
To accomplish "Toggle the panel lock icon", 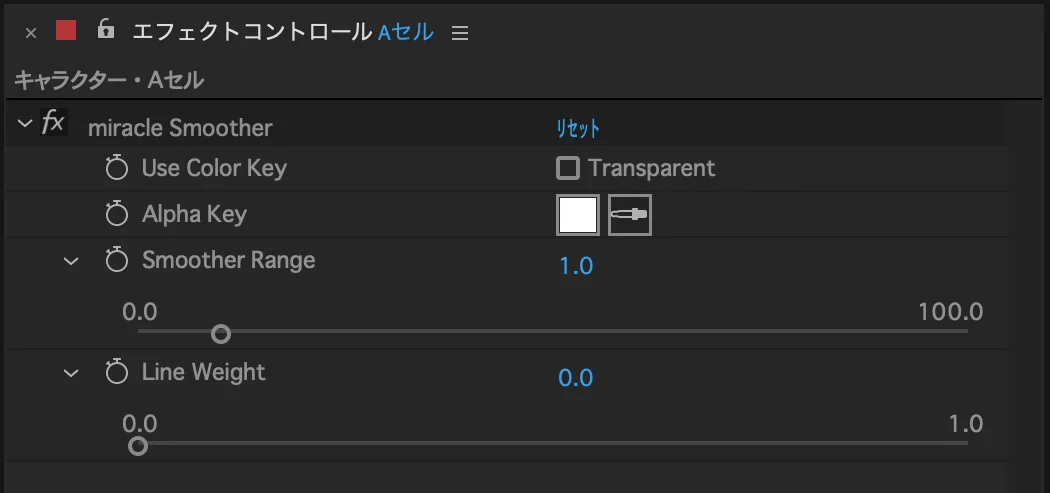I will tap(105, 29).
